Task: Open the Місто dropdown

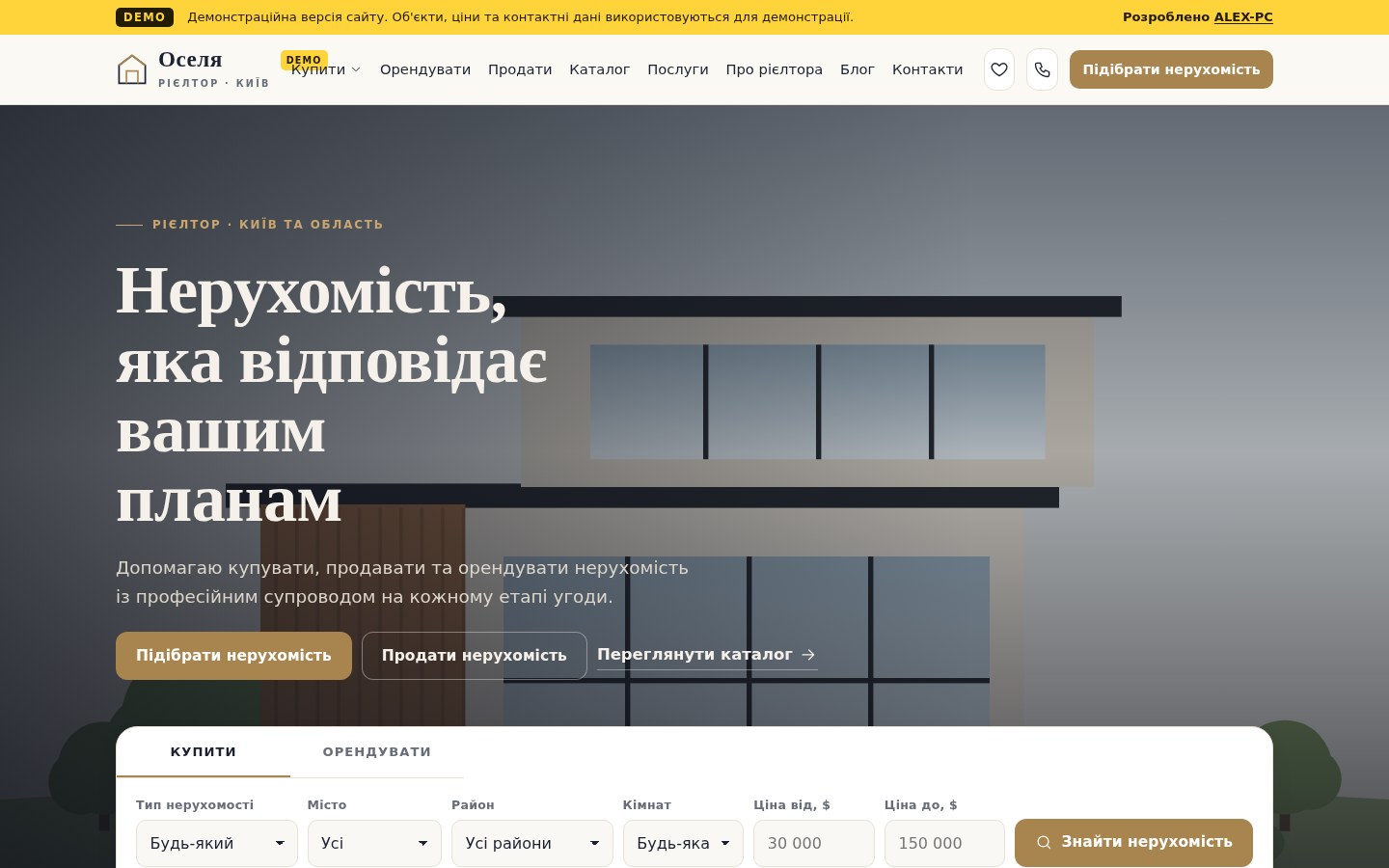Action: 374,843
